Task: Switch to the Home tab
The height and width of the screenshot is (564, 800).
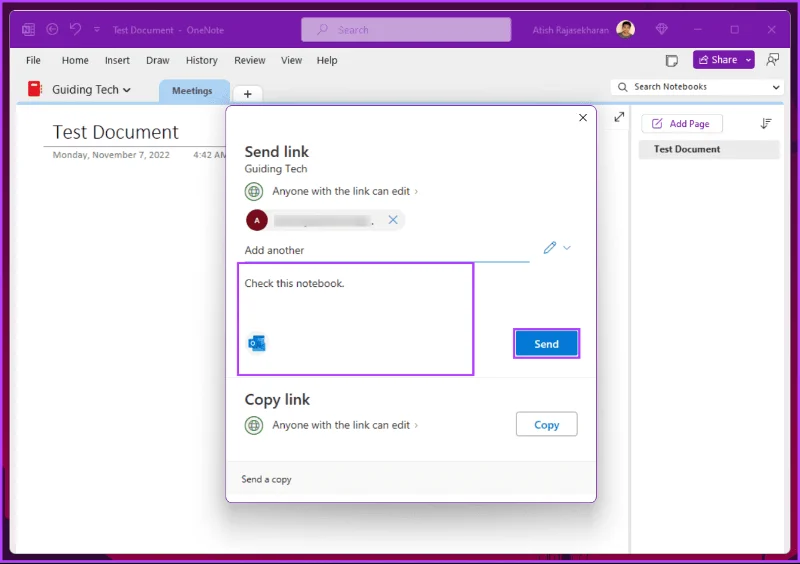Action: click(x=75, y=60)
